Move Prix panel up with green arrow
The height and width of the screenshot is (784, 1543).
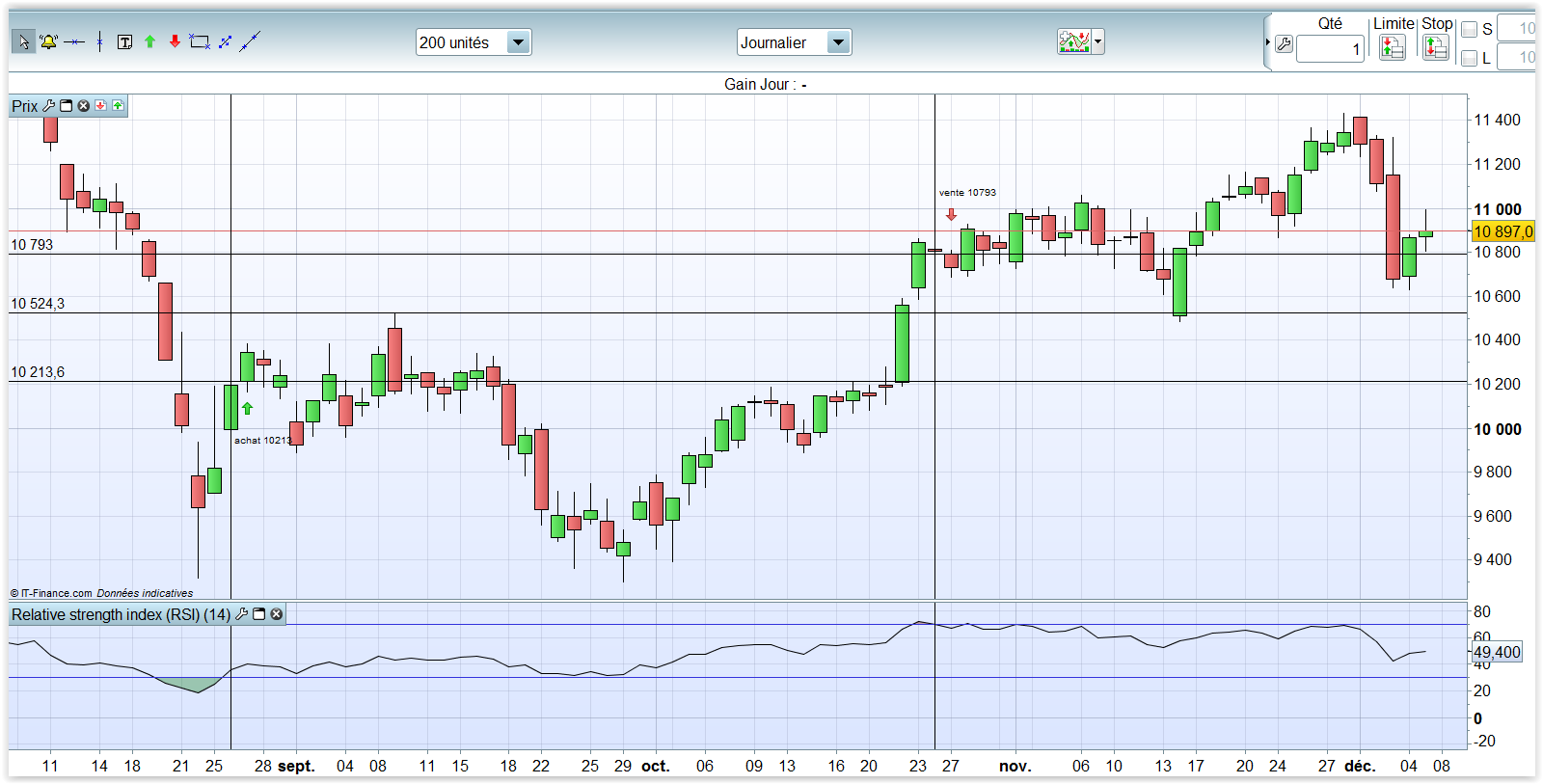pyautogui.click(x=118, y=105)
